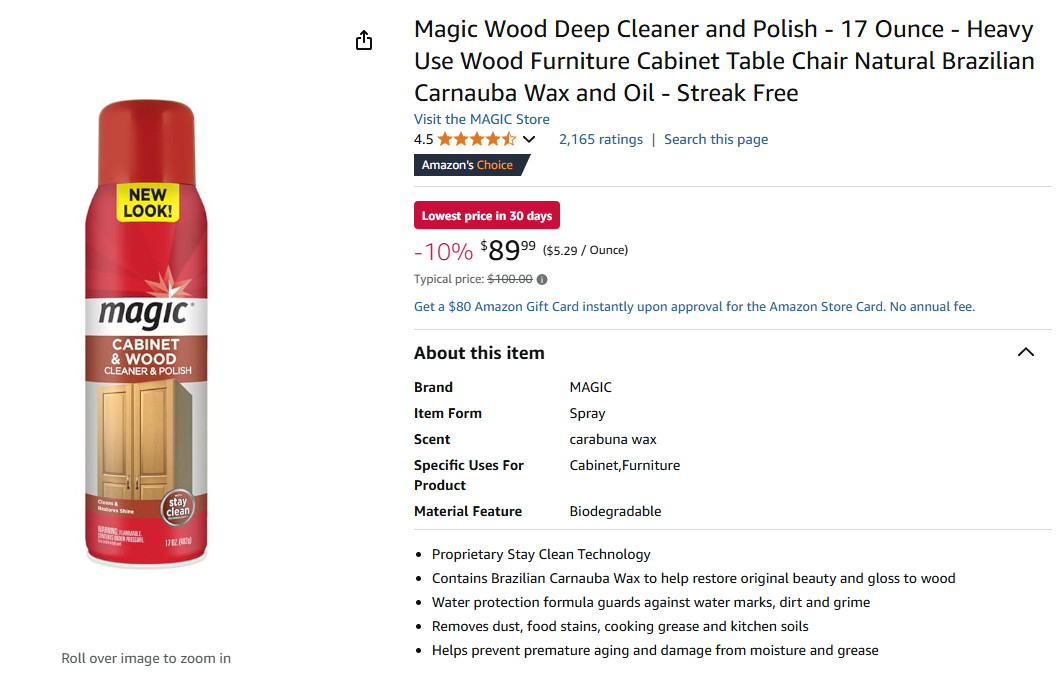Image resolution: width=1063 pixels, height=677 pixels.
Task: Click Search this page link
Action: 716,139
